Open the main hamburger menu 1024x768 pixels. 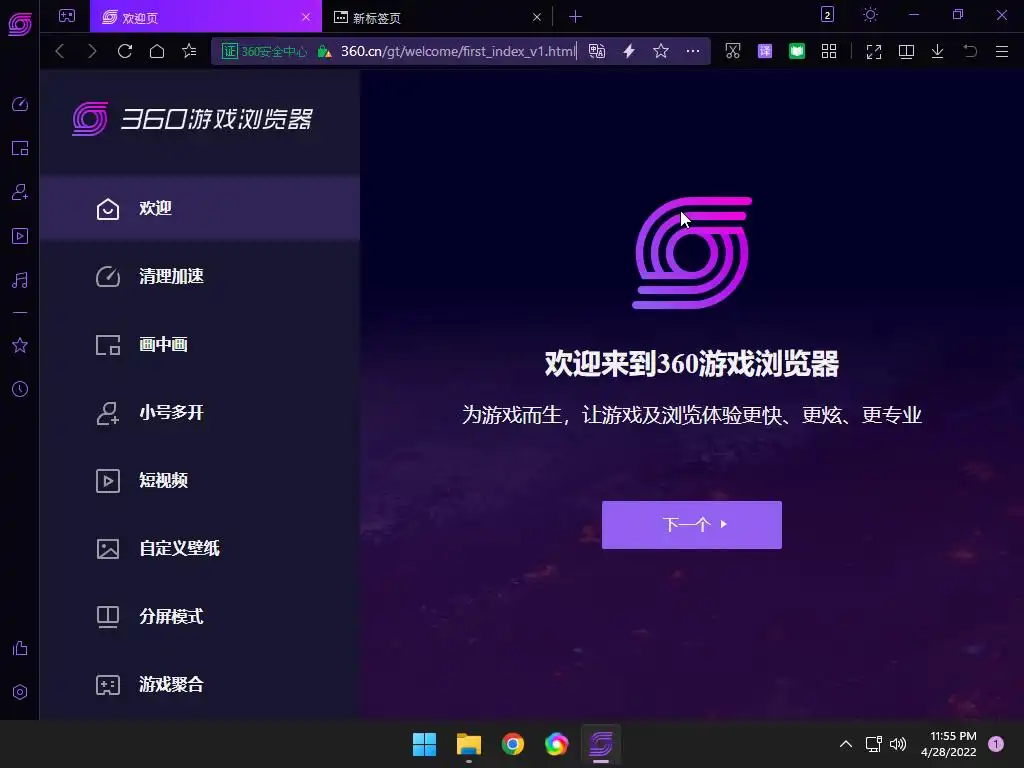1002,51
